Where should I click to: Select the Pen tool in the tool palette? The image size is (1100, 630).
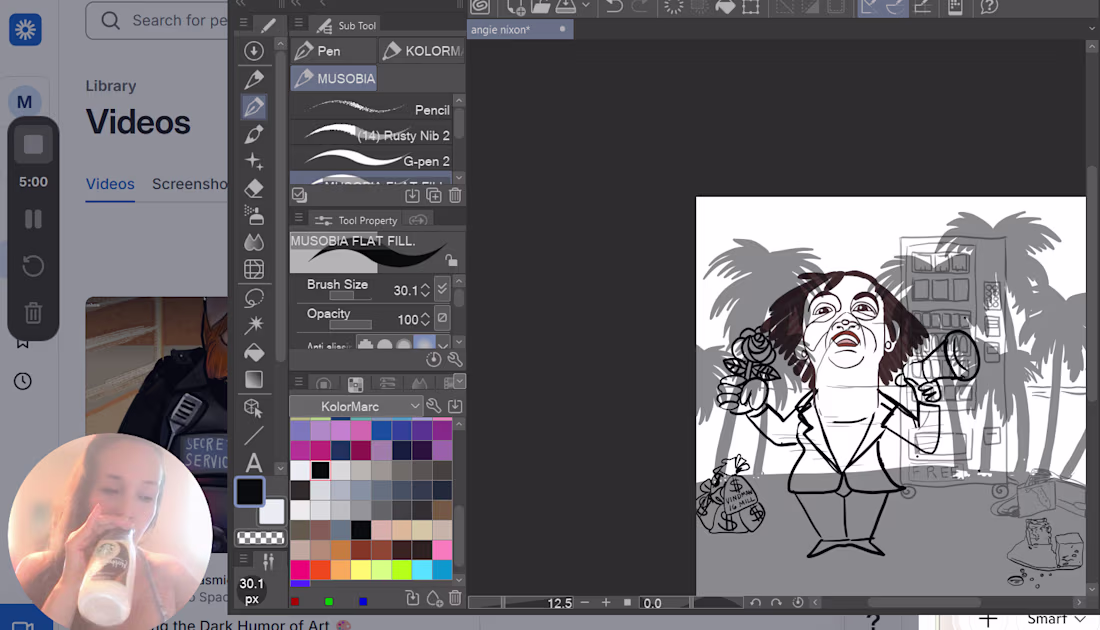[x=254, y=107]
